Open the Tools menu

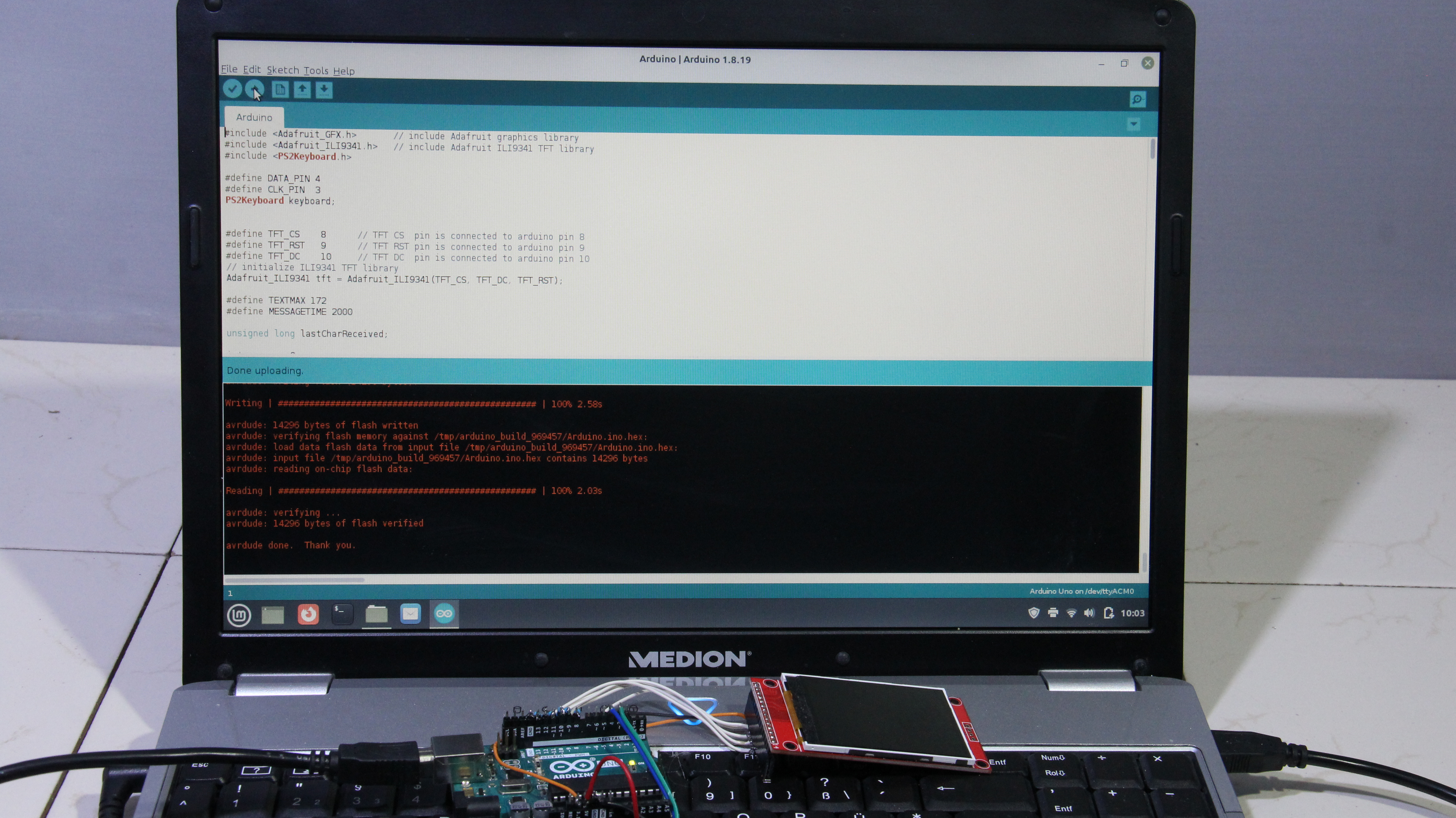point(315,71)
